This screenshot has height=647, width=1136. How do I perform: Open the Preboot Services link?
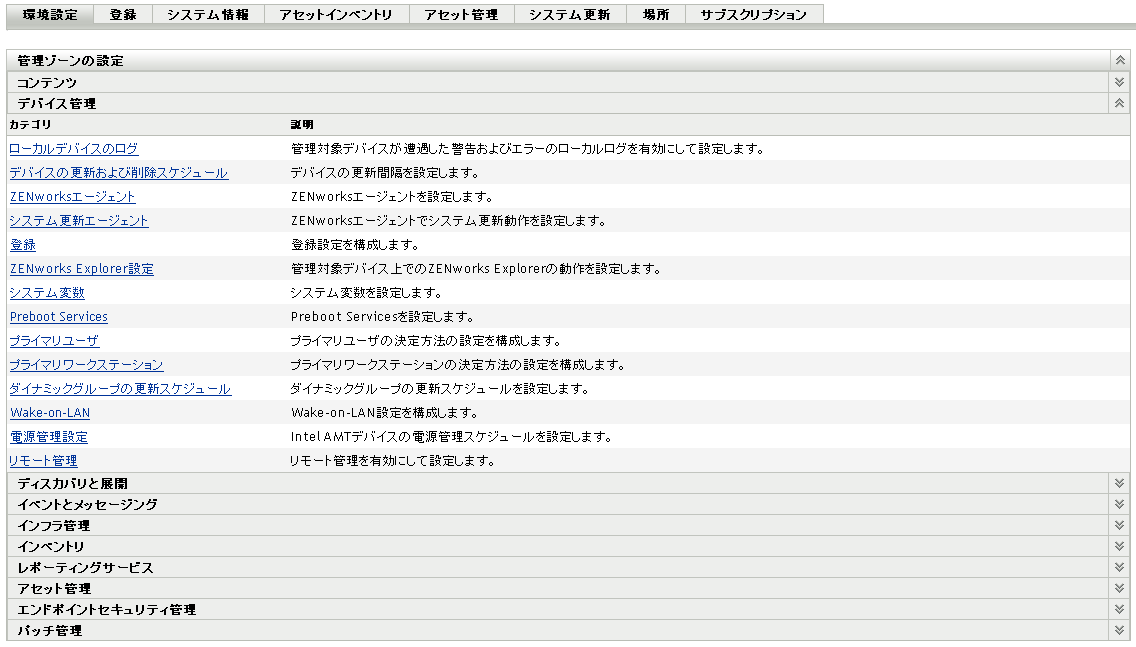59,317
